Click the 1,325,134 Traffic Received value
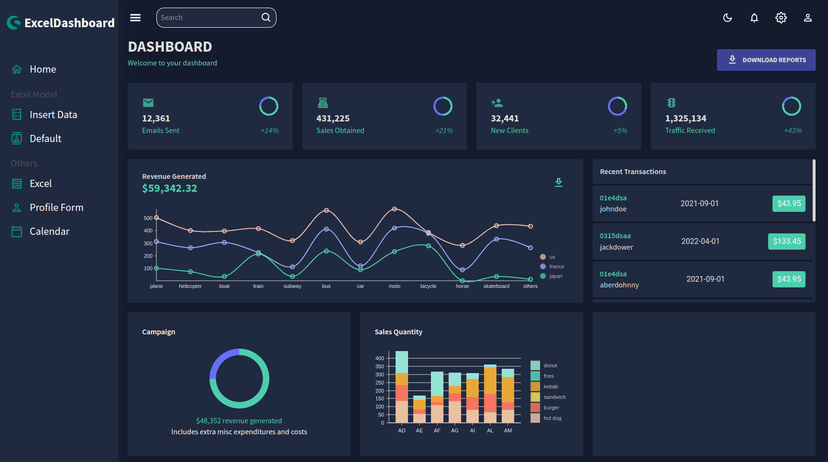This screenshot has height=462, width=828. [685, 118]
